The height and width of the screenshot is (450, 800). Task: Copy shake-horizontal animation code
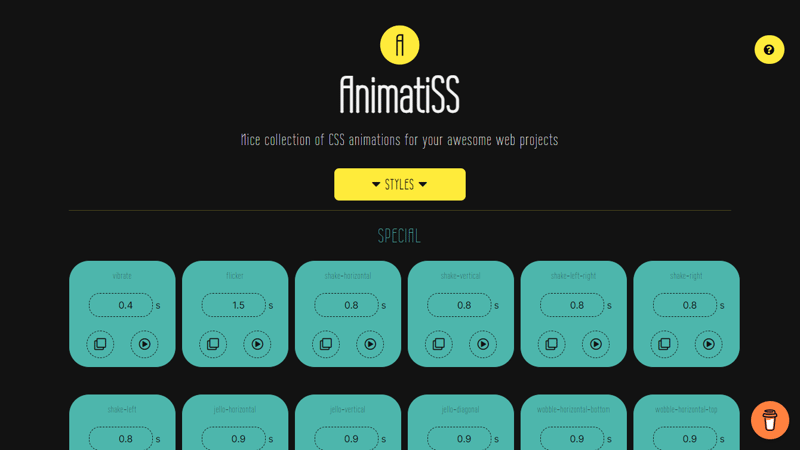(x=326, y=344)
